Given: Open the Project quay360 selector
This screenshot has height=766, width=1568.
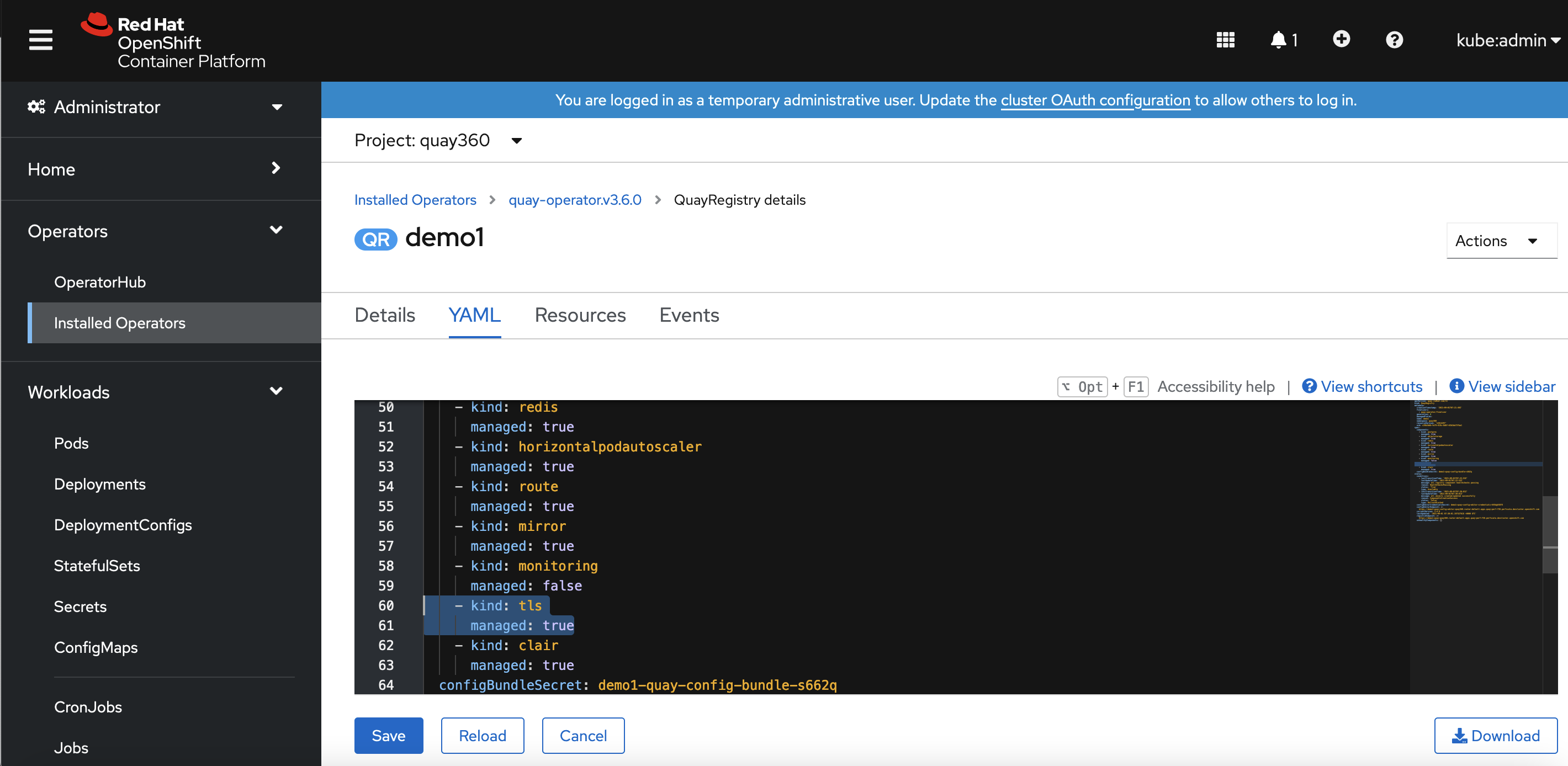Looking at the screenshot, I should click(438, 141).
